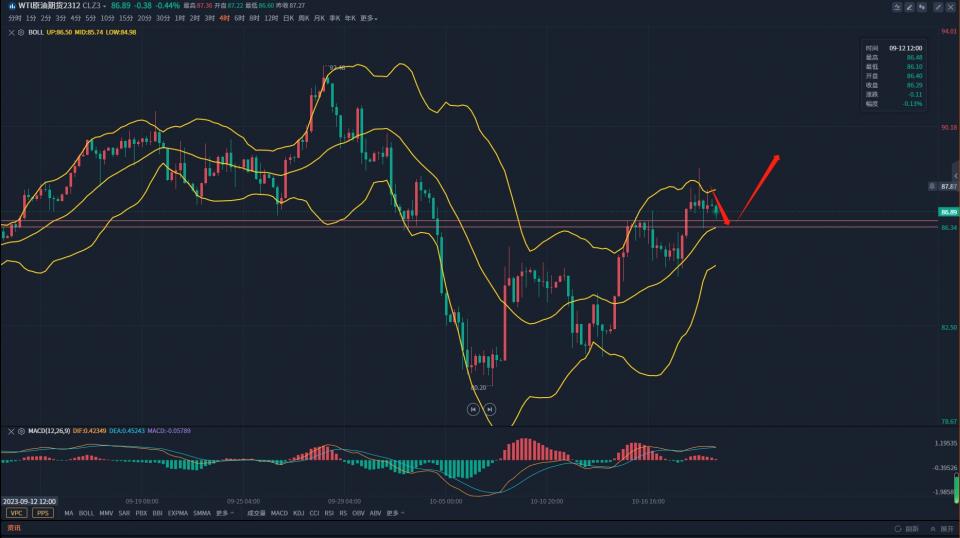Show MACD sub-indicator
The image size is (960, 538).
279,513
